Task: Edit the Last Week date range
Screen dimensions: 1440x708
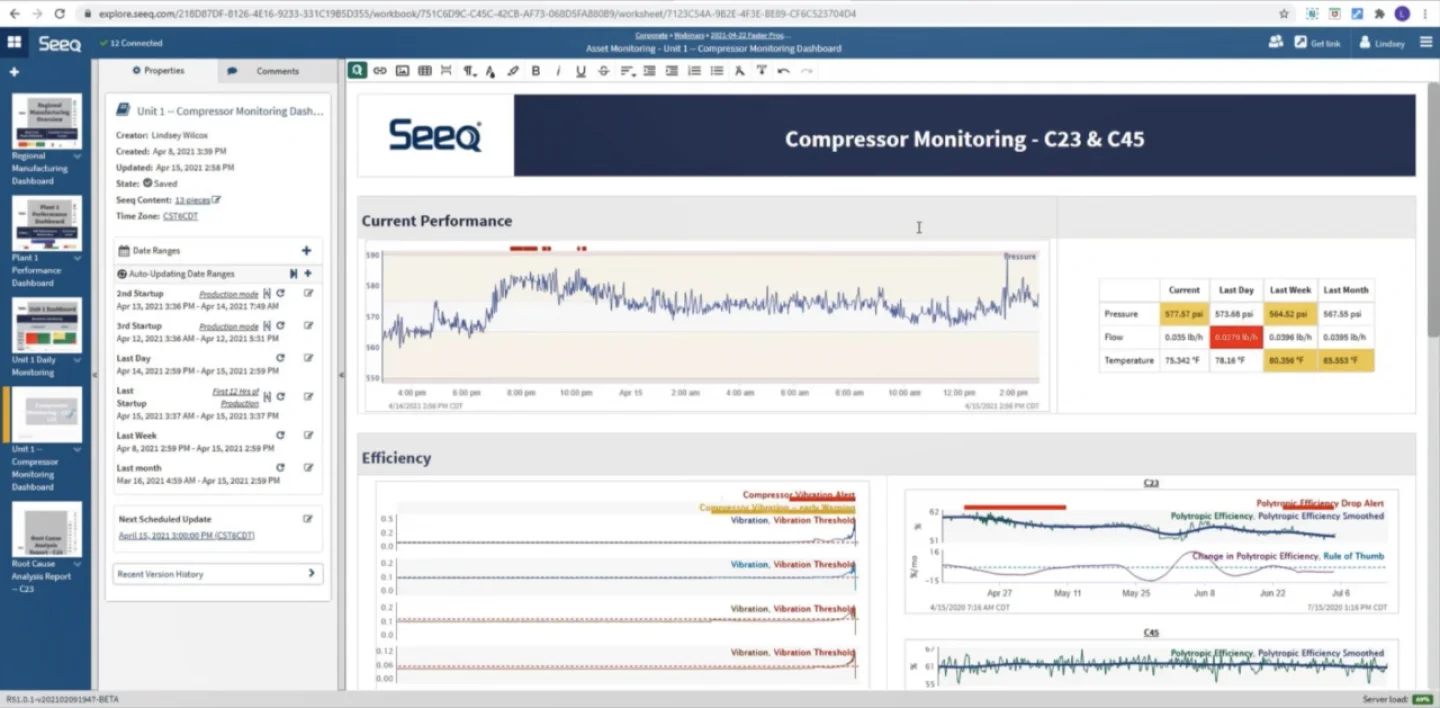Action: (308, 435)
